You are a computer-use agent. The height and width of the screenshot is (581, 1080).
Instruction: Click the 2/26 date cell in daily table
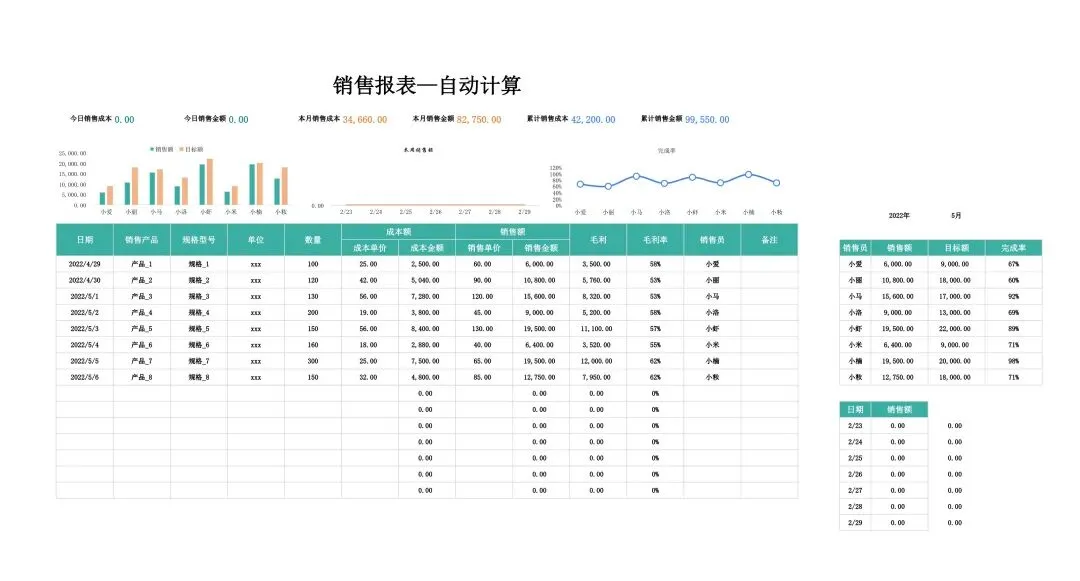tap(855, 474)
